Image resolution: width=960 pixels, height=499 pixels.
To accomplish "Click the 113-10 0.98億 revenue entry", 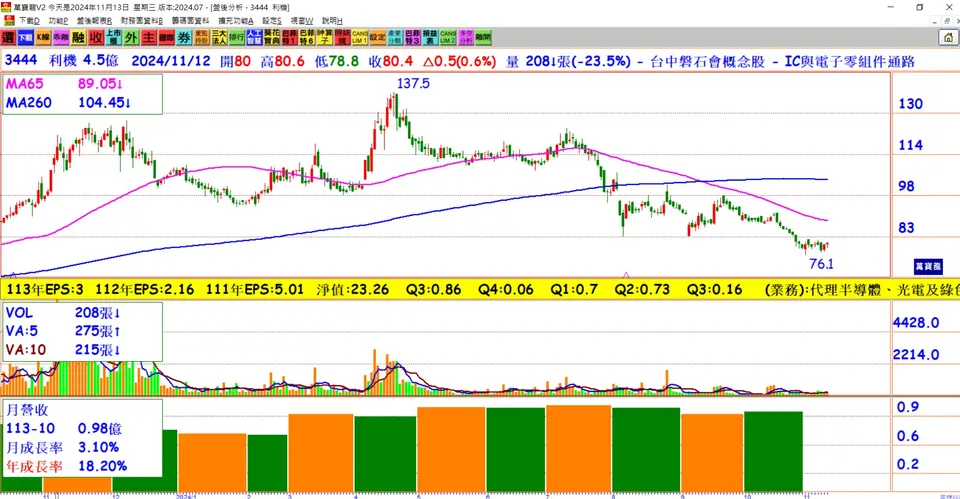I will click(64, 429).
